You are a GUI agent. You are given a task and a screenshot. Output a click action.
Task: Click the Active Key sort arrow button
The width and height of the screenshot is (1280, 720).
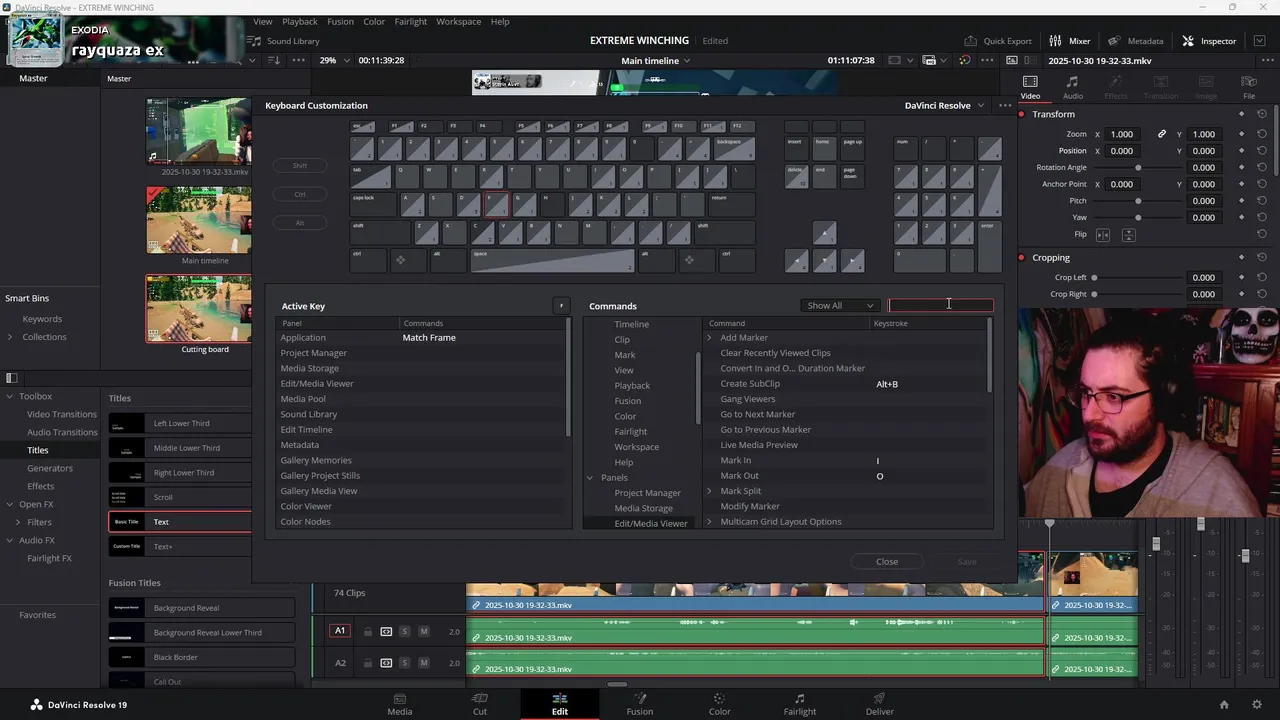point(561,306)
